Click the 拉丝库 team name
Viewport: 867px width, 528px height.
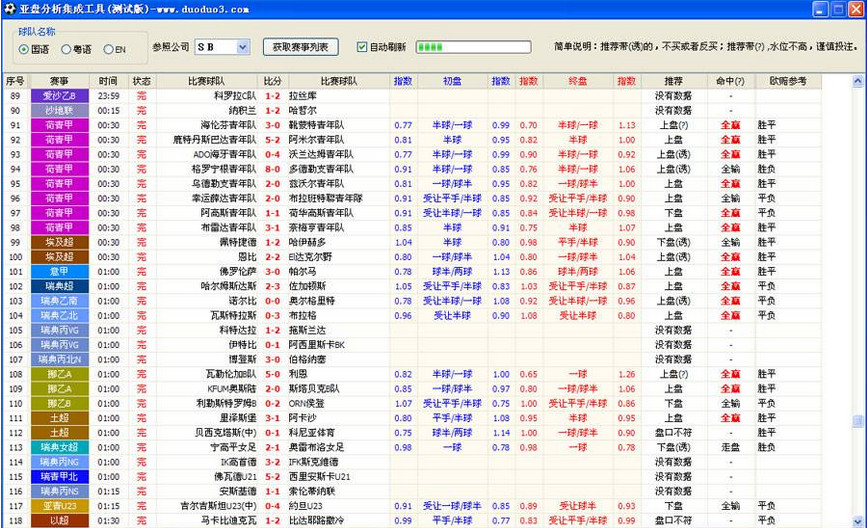302,96
